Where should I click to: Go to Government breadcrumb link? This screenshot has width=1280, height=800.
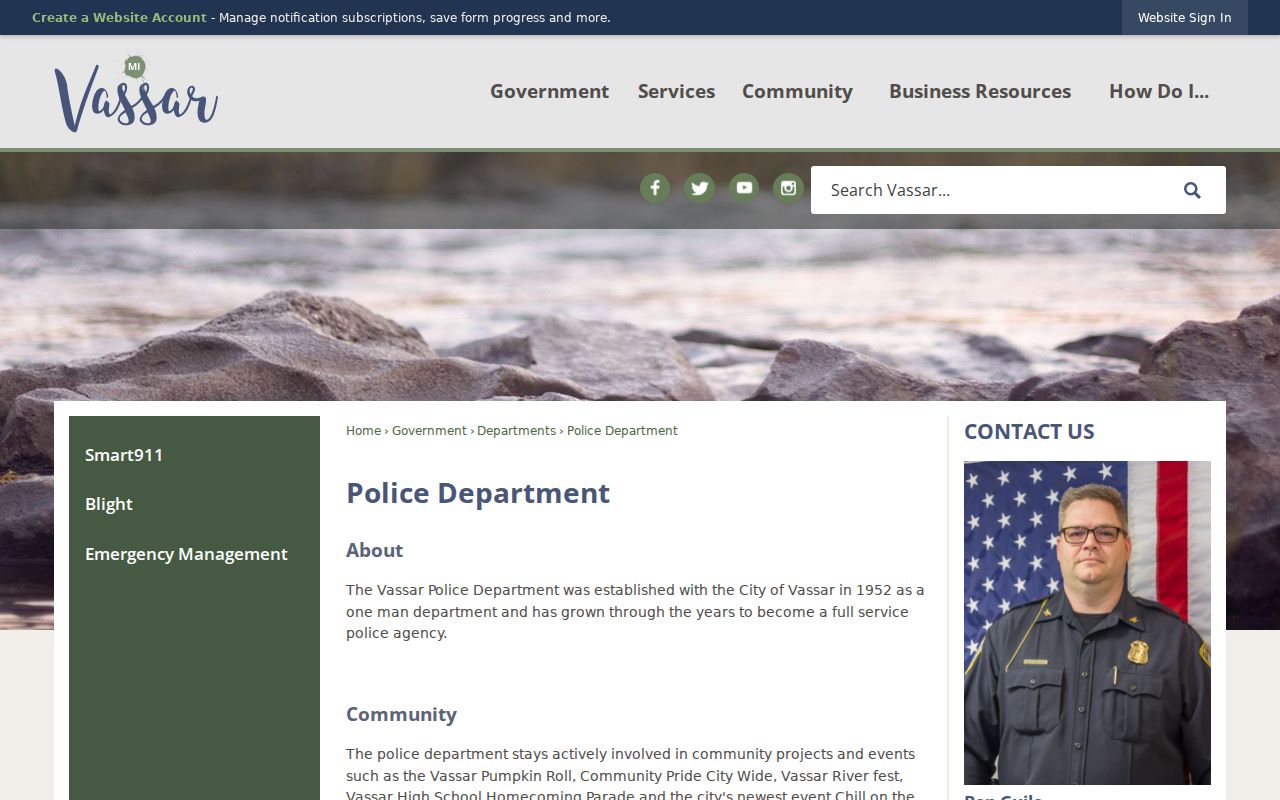(429, 431)
